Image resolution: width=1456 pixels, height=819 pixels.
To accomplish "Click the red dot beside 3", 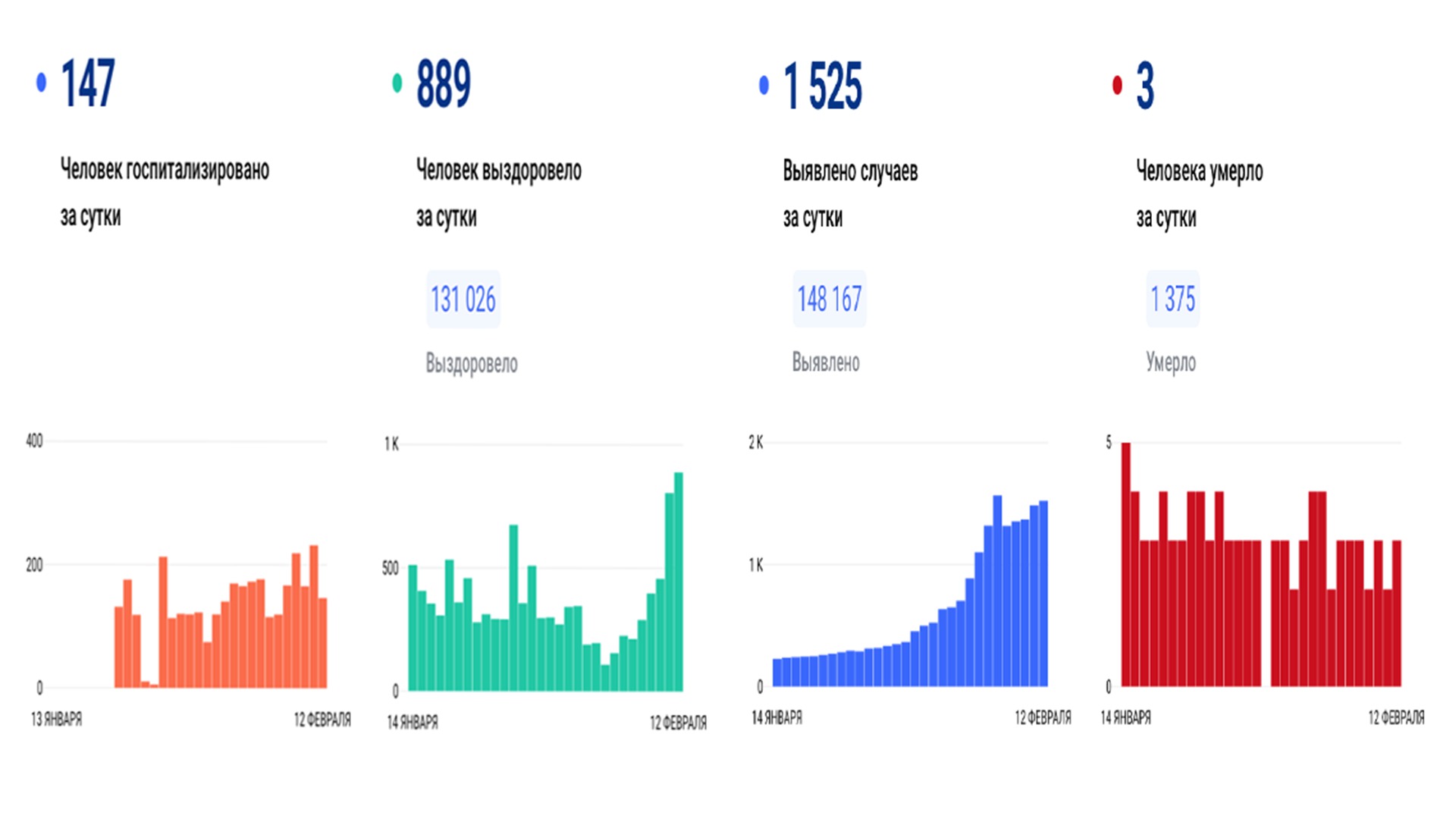I will [x=1117, y=85].
